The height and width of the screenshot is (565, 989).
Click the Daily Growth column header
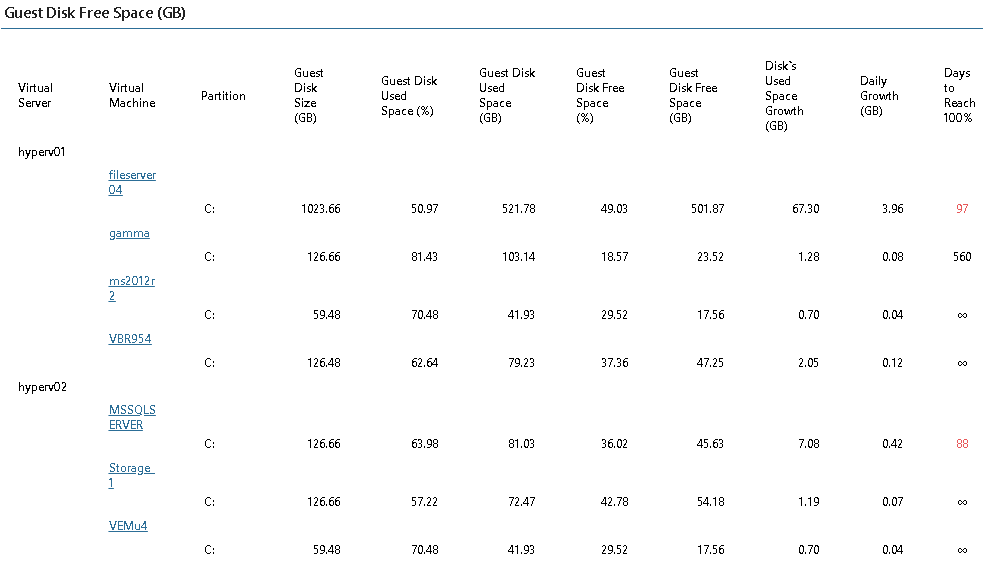coord(879,96)
